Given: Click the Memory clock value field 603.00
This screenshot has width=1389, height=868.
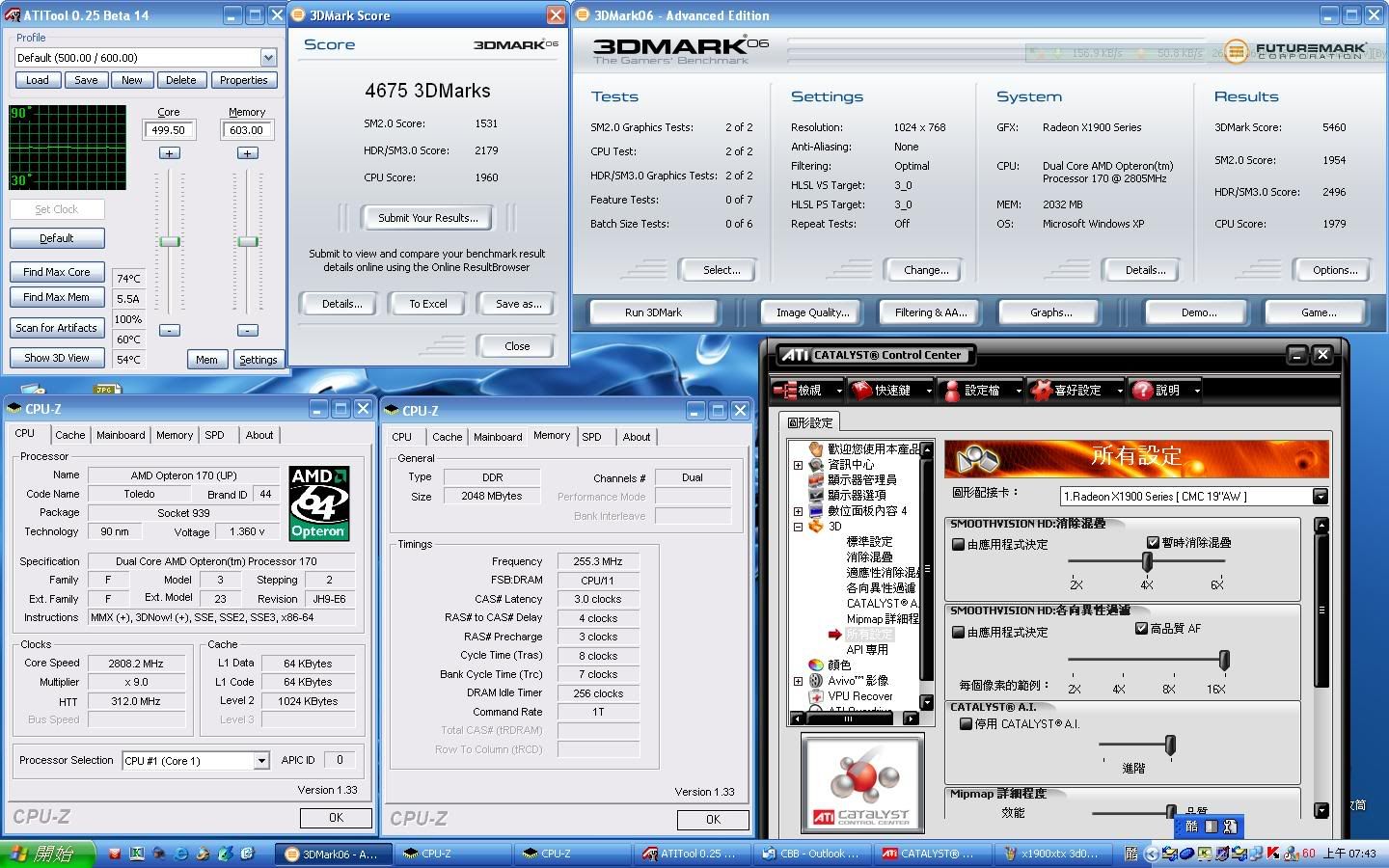Looking at the screenshot, I should [x=248, y=130].
